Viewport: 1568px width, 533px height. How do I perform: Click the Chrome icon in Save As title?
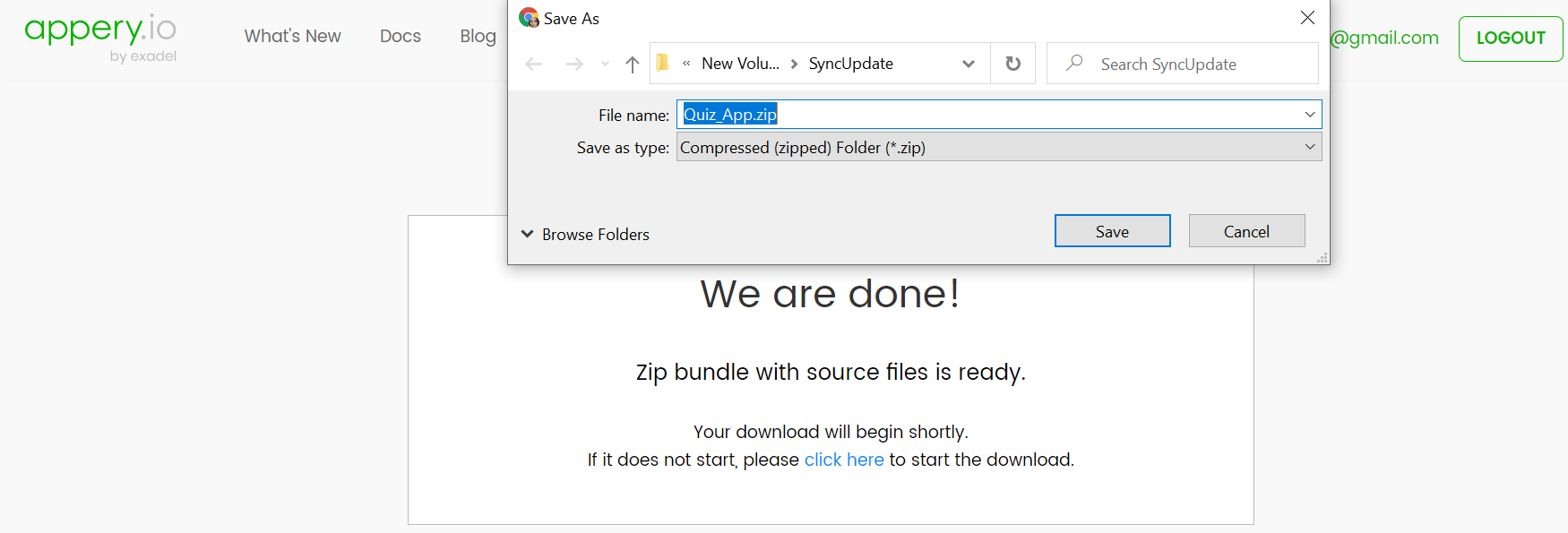point(529,18)
